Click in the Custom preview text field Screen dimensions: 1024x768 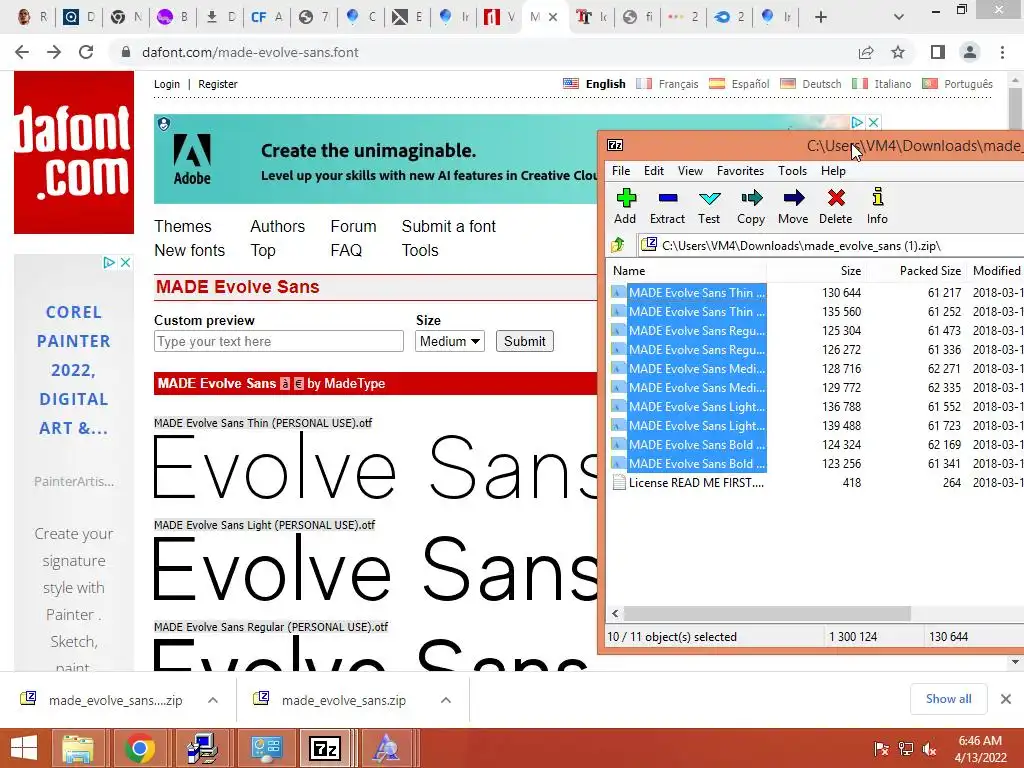[279, 342]
